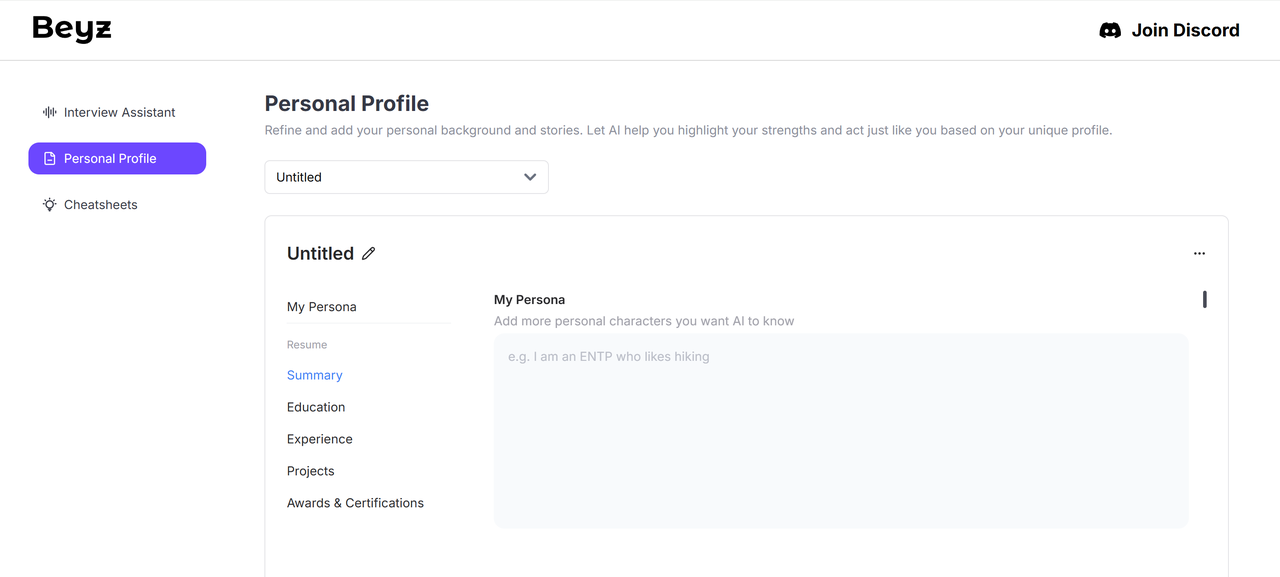Click the profile dropdown chevron arrow

coord(530,177)
